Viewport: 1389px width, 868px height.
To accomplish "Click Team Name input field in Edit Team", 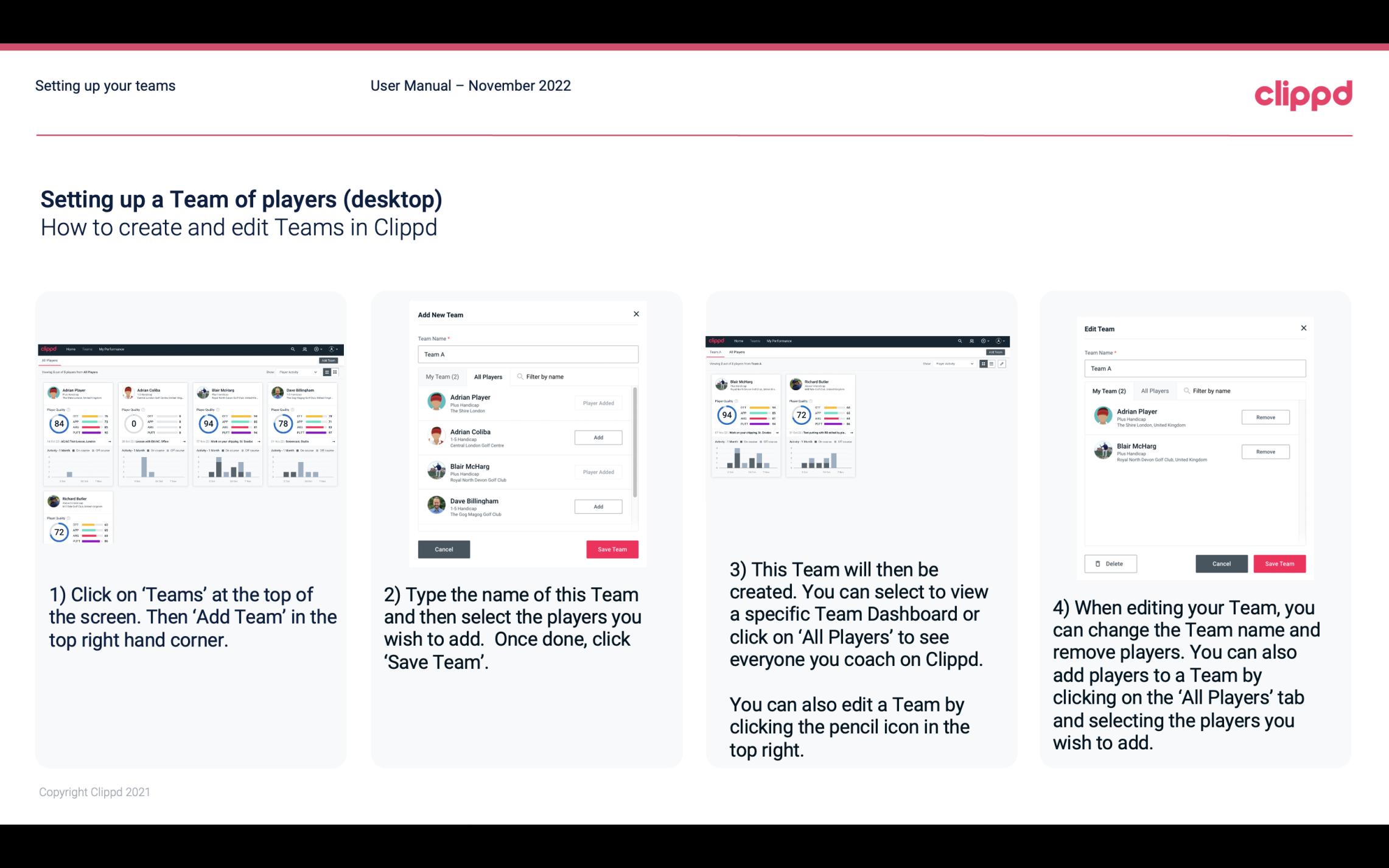I will pos(1195,369).
